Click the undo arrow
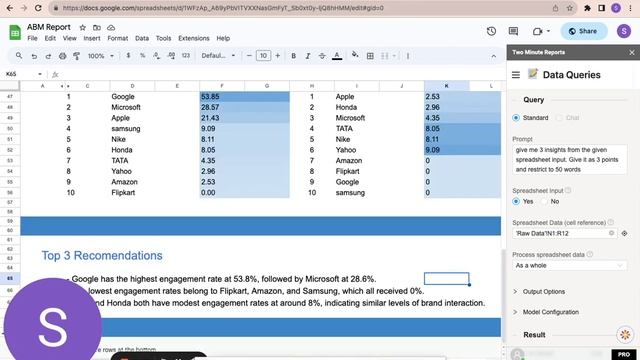Viewport: 640px width, 360px height. coord(34,56)
